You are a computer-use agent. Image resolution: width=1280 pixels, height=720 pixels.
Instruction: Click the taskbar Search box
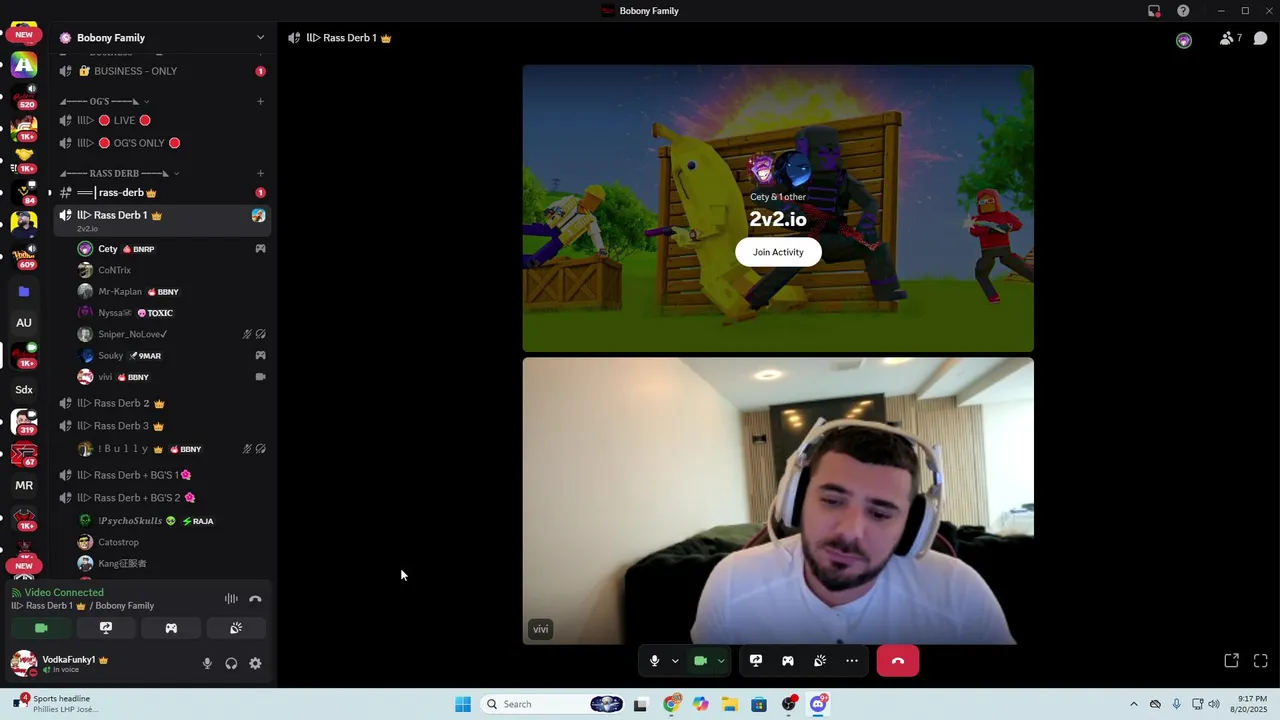[553, 704]
